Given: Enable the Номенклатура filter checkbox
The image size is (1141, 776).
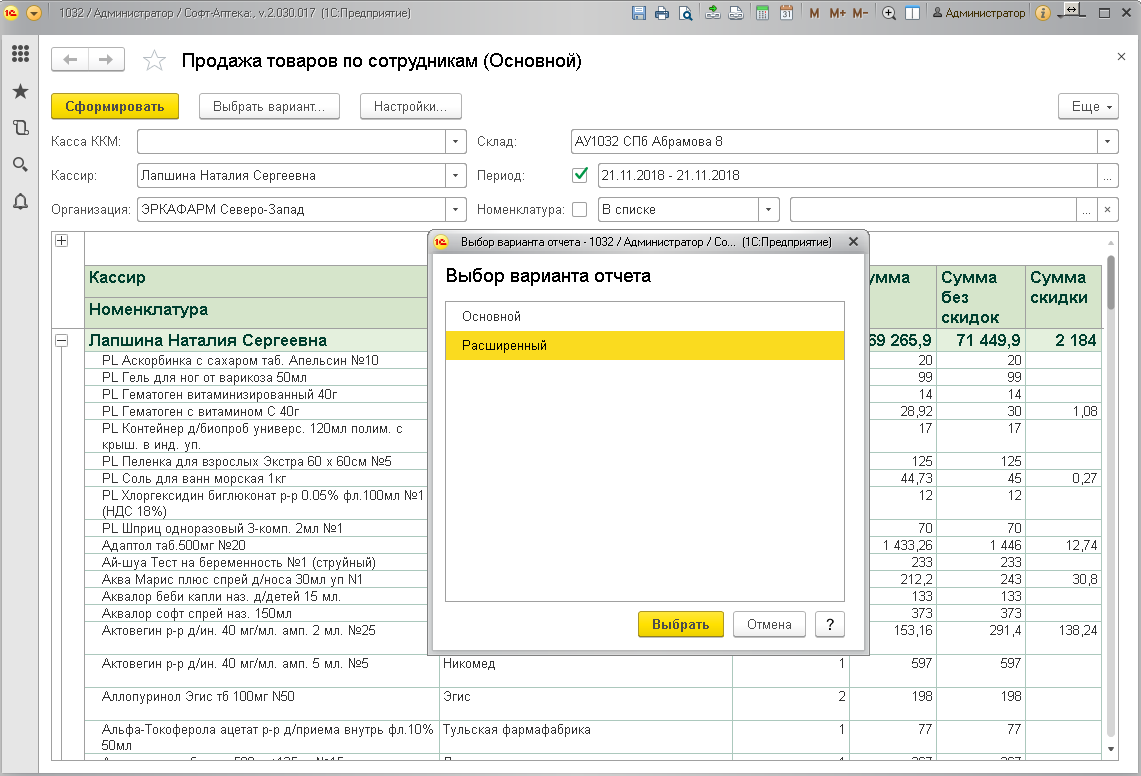Looking at the screenshot, I should click(580, 210).
